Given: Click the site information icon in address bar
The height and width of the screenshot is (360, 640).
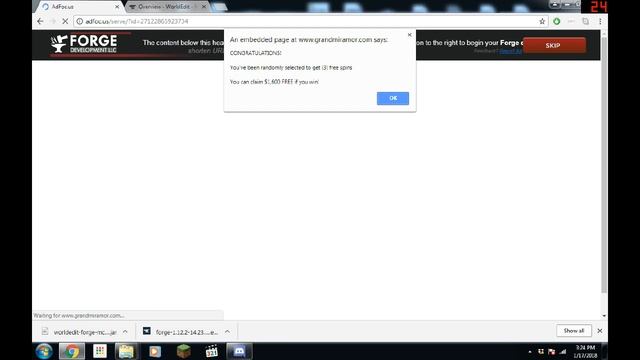Looking at the screenshot, I should pyautogui.click(x=80, y=21).
